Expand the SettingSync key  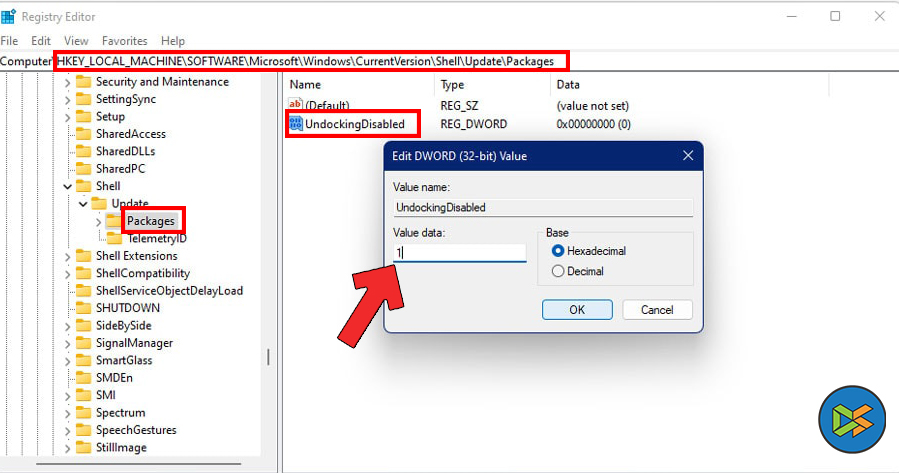67,100
